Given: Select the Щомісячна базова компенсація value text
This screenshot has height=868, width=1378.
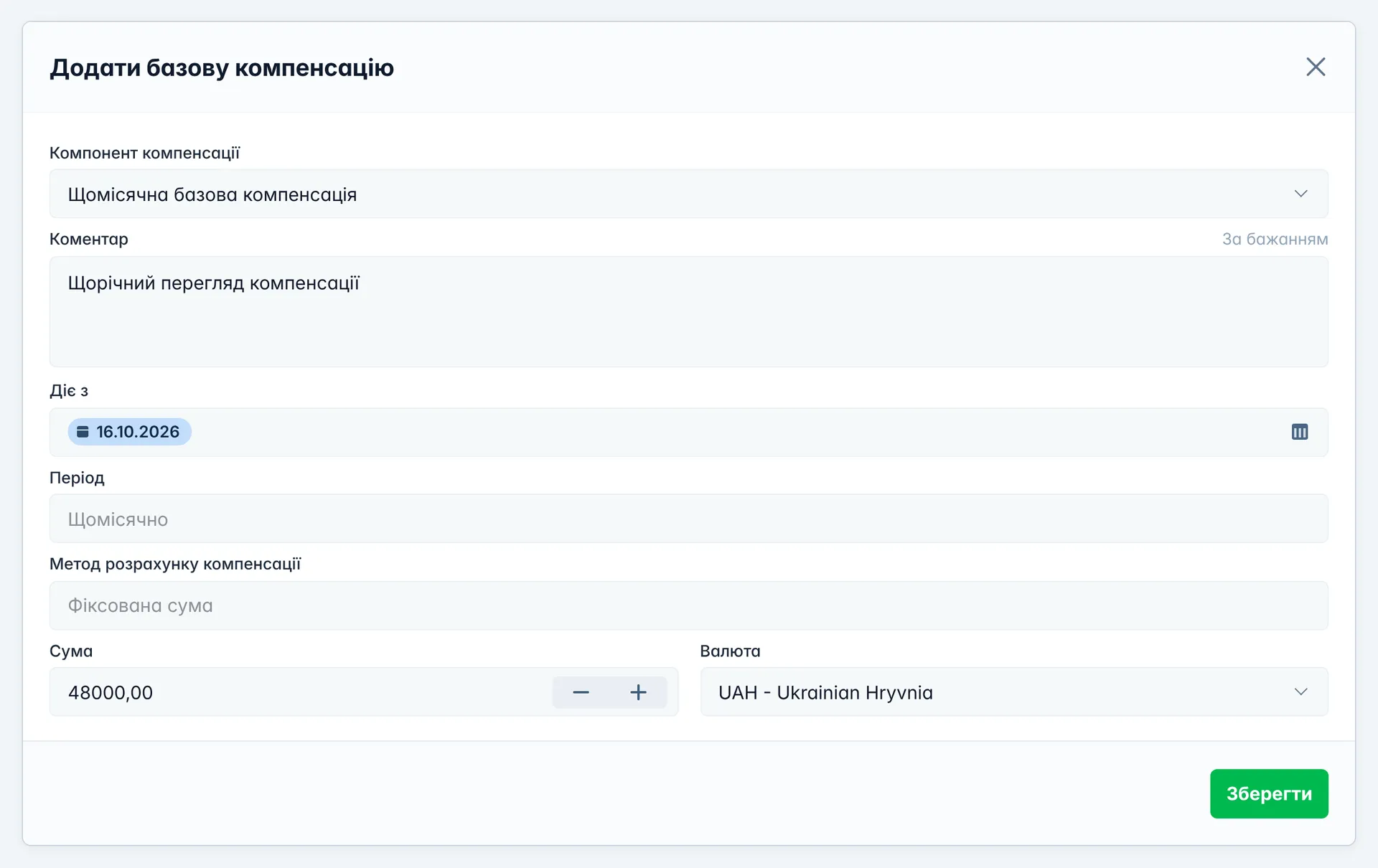Looking at the screenshot, I should 212,194.
